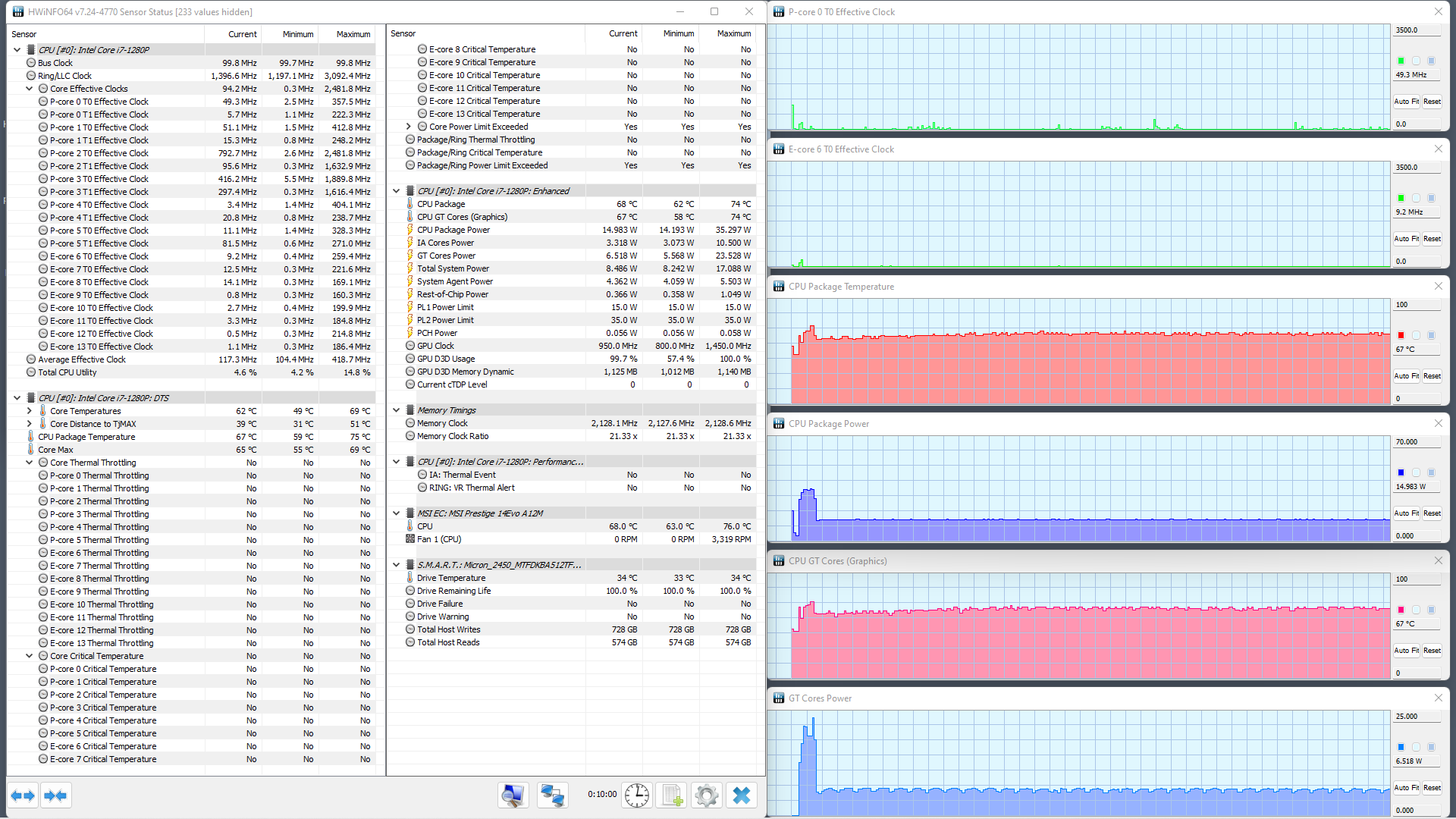Click red color swatch in CPU Package Temperature graph

(x=1401, y=335)
